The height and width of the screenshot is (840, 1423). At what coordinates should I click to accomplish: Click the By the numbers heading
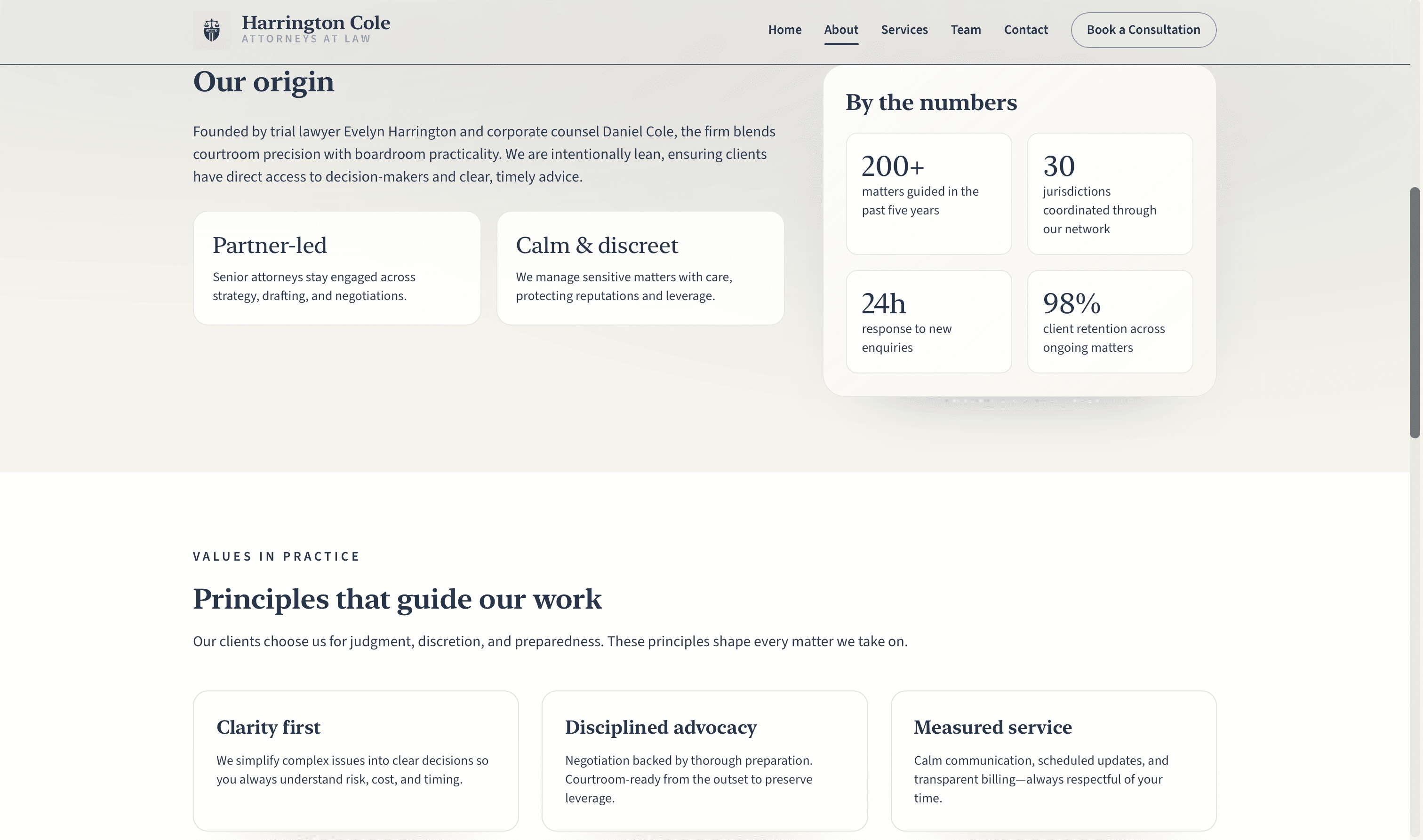coord(931,103)
